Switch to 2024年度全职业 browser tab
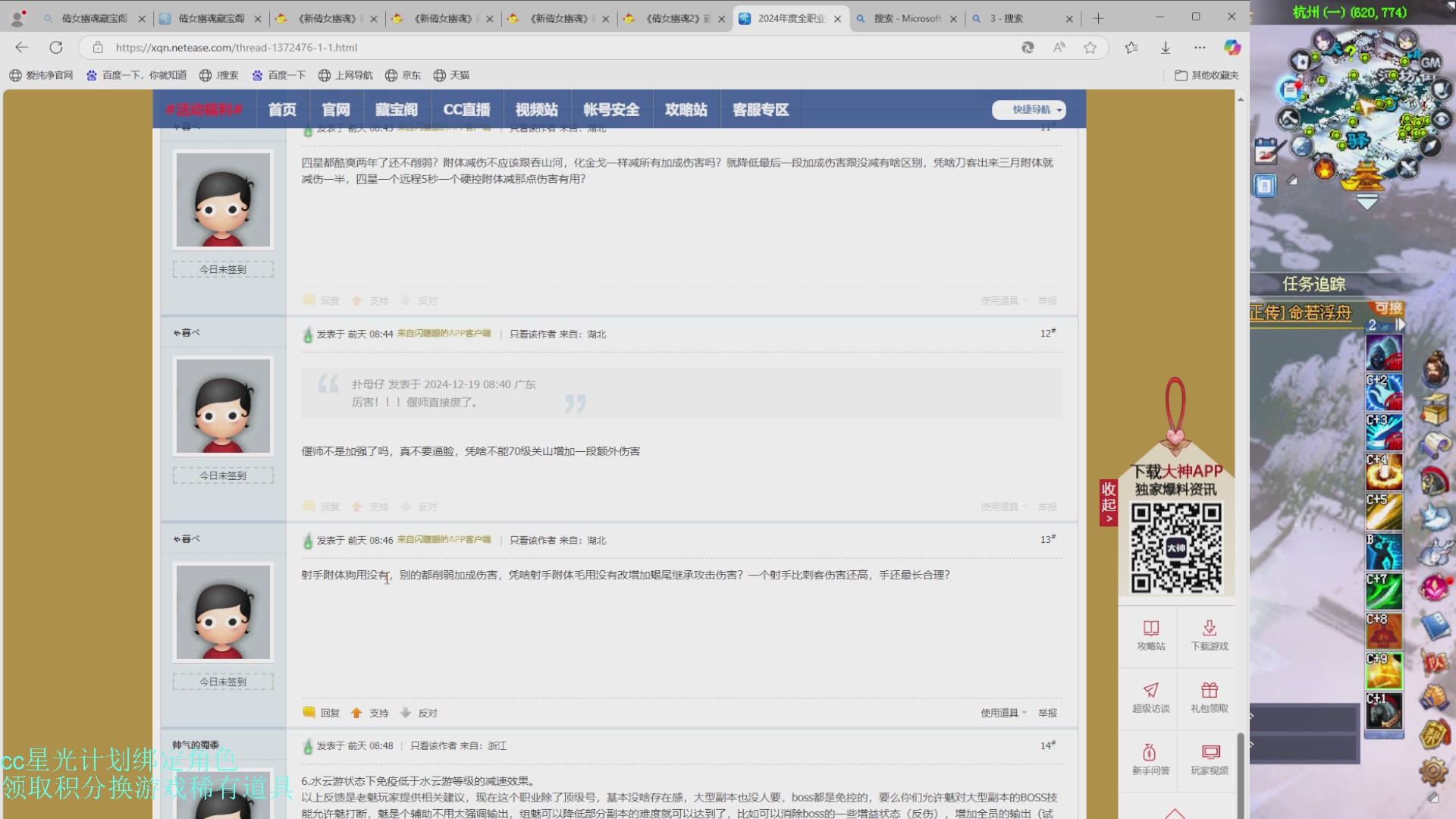The image size is (1456, 819). tap(791, 18)
